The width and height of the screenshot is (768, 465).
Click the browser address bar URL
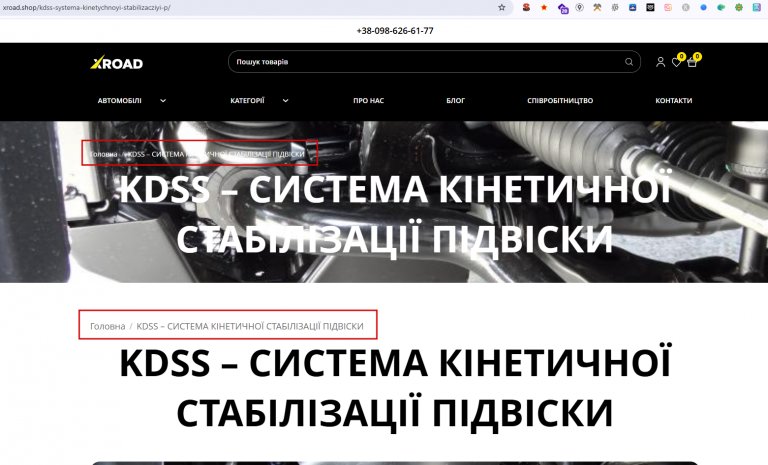(x=87, y=7)
